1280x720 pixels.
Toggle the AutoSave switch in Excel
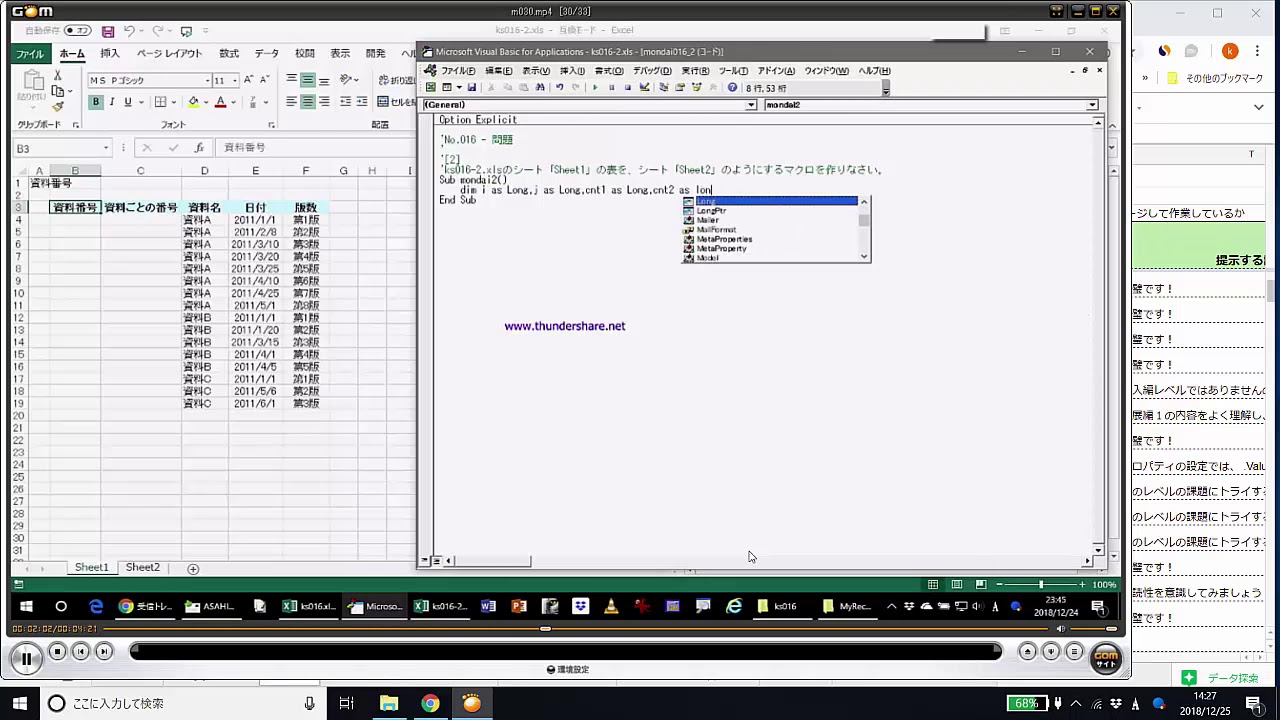point(78,31)
